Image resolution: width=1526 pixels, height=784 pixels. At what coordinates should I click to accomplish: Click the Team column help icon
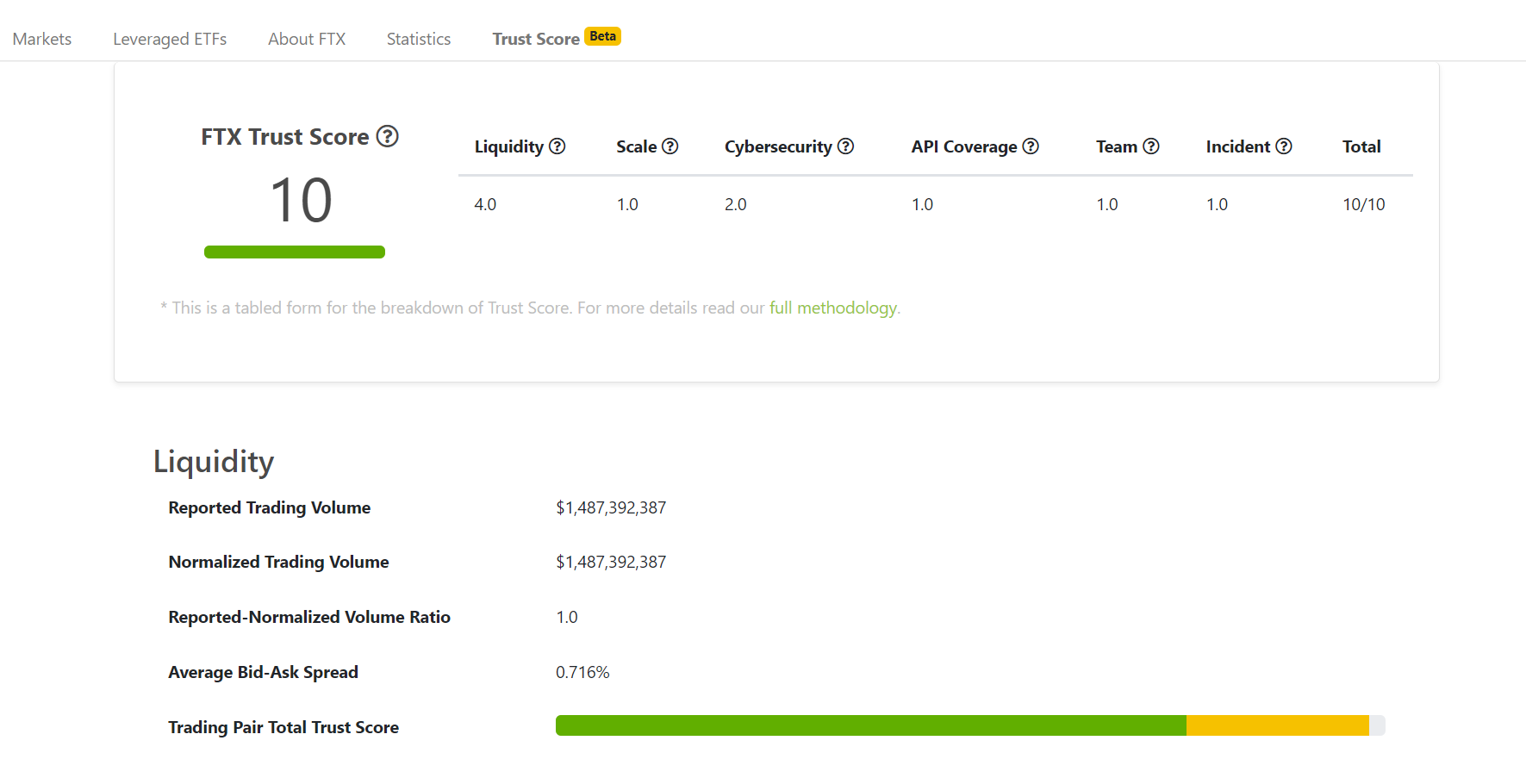(1151, 146)
